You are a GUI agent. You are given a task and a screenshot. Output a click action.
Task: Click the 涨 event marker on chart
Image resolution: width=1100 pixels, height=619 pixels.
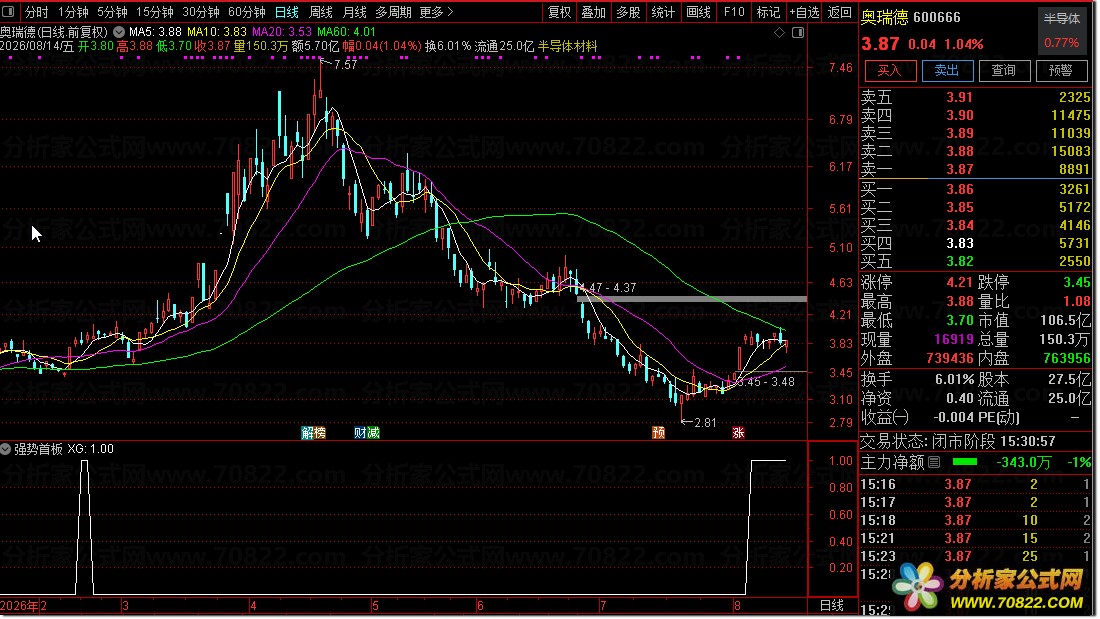738,432
